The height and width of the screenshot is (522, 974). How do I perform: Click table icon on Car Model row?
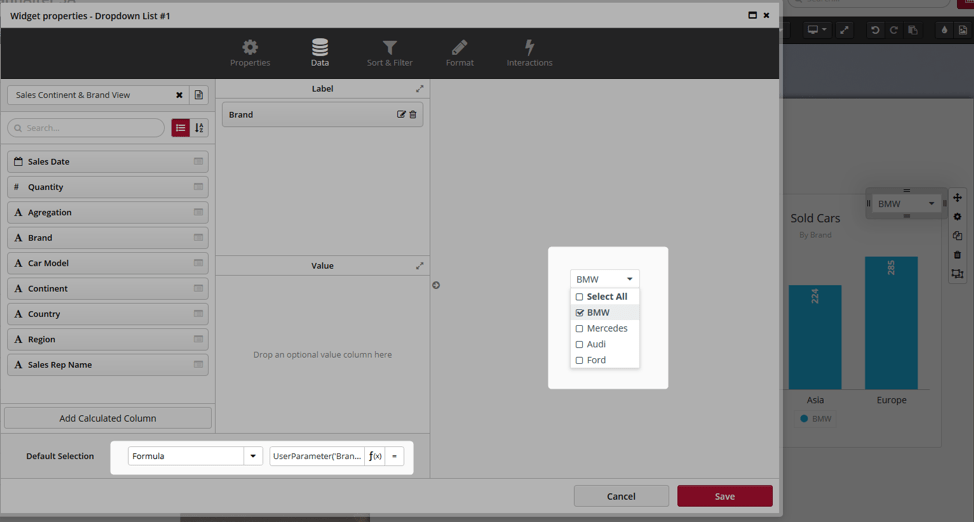pos(198,263)
